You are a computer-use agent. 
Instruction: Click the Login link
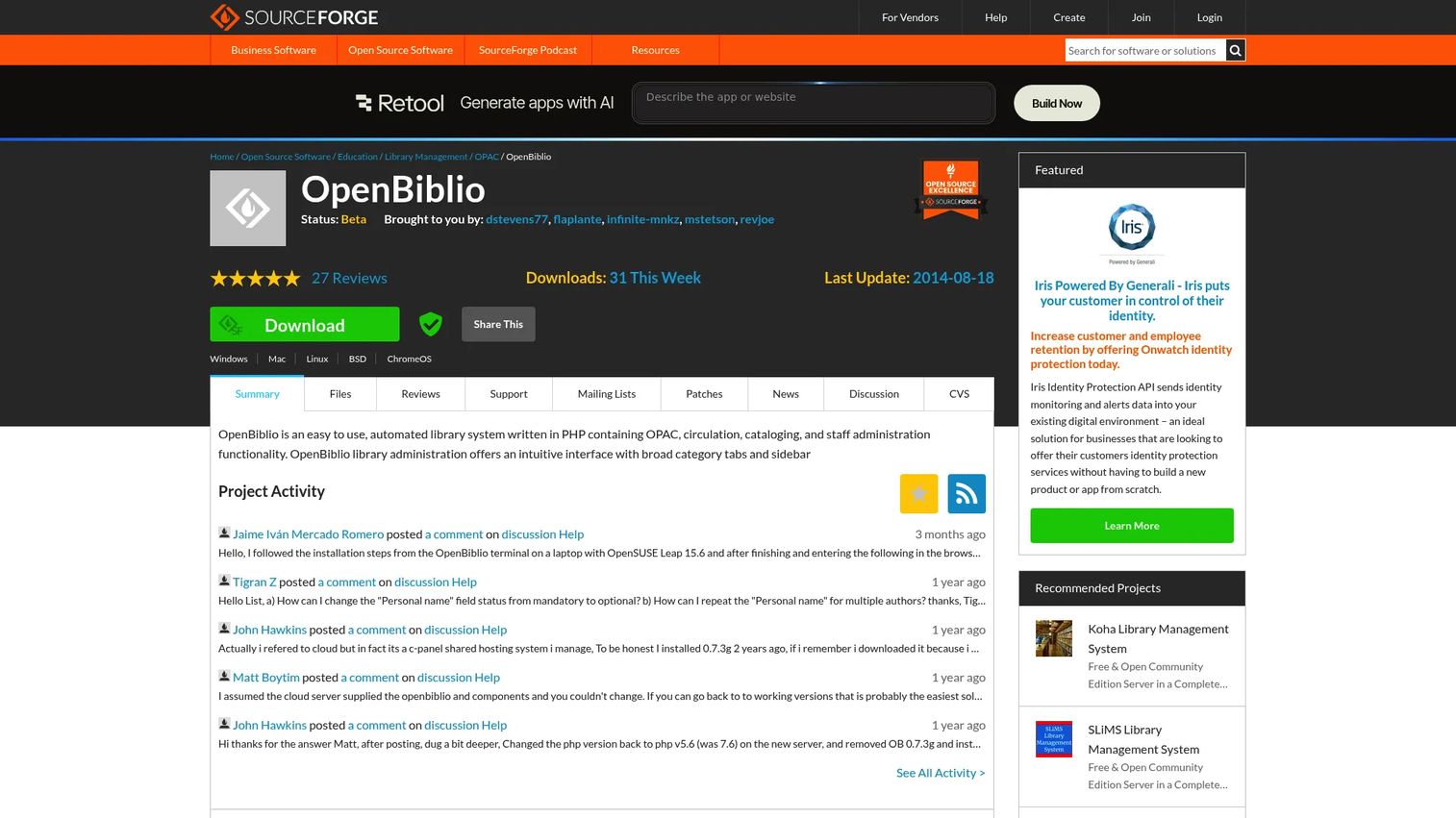point(1210,17)
